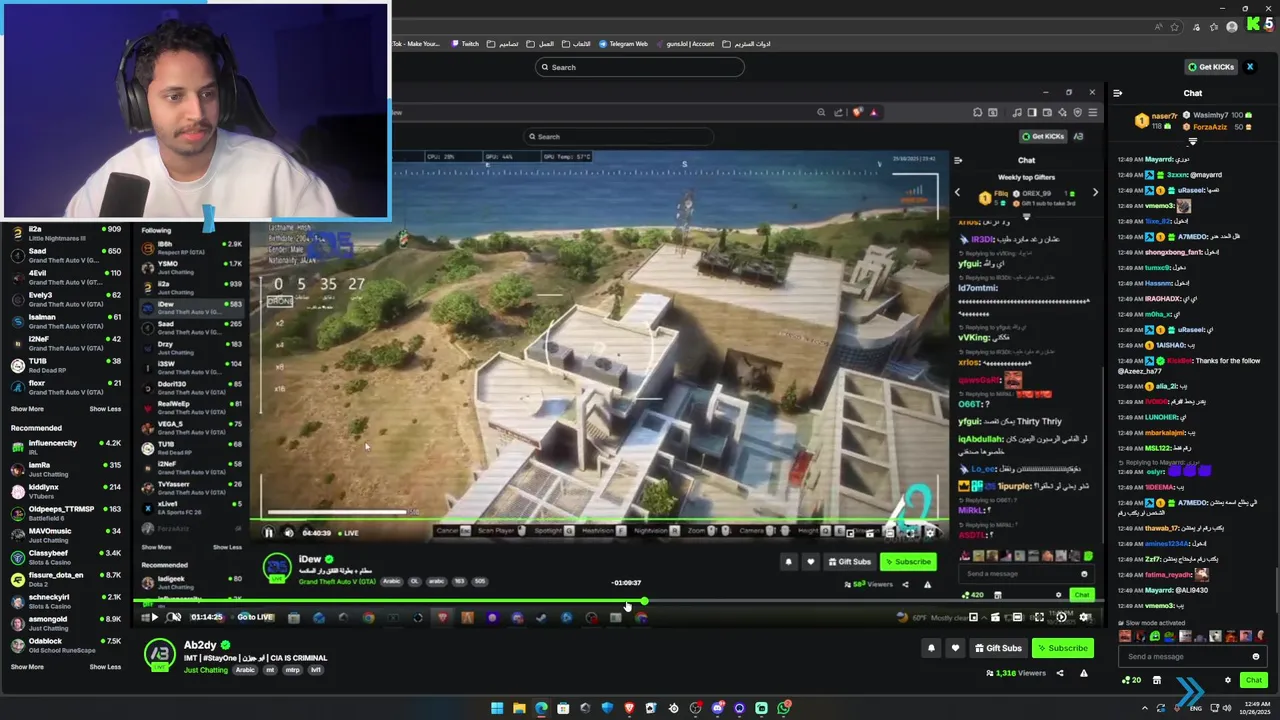Open il2a channel in outer sidebar
This screenshot has height=720, width=1280.
point(66,233)
